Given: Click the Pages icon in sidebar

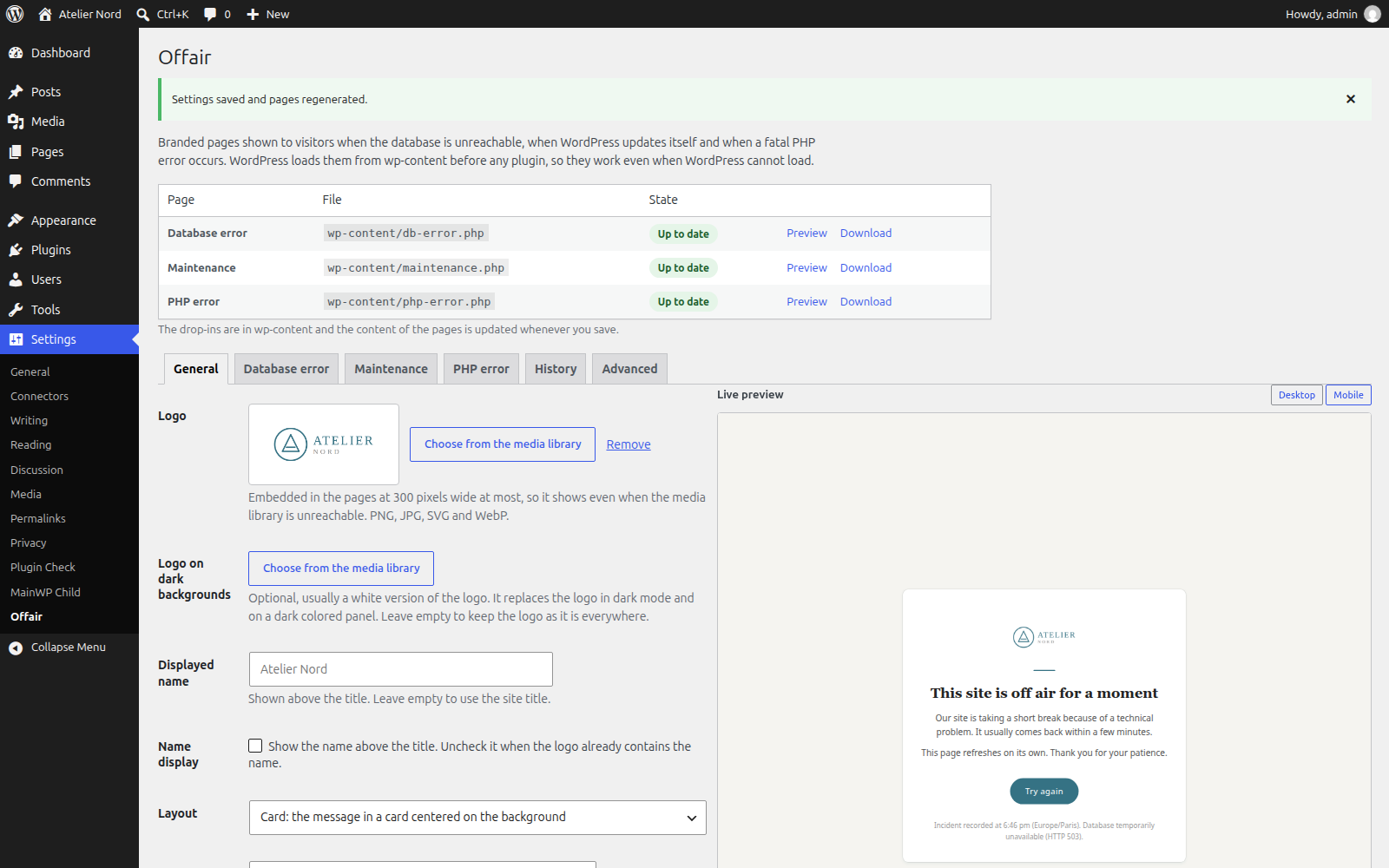Looking at the screenshot, I should 16,152.
